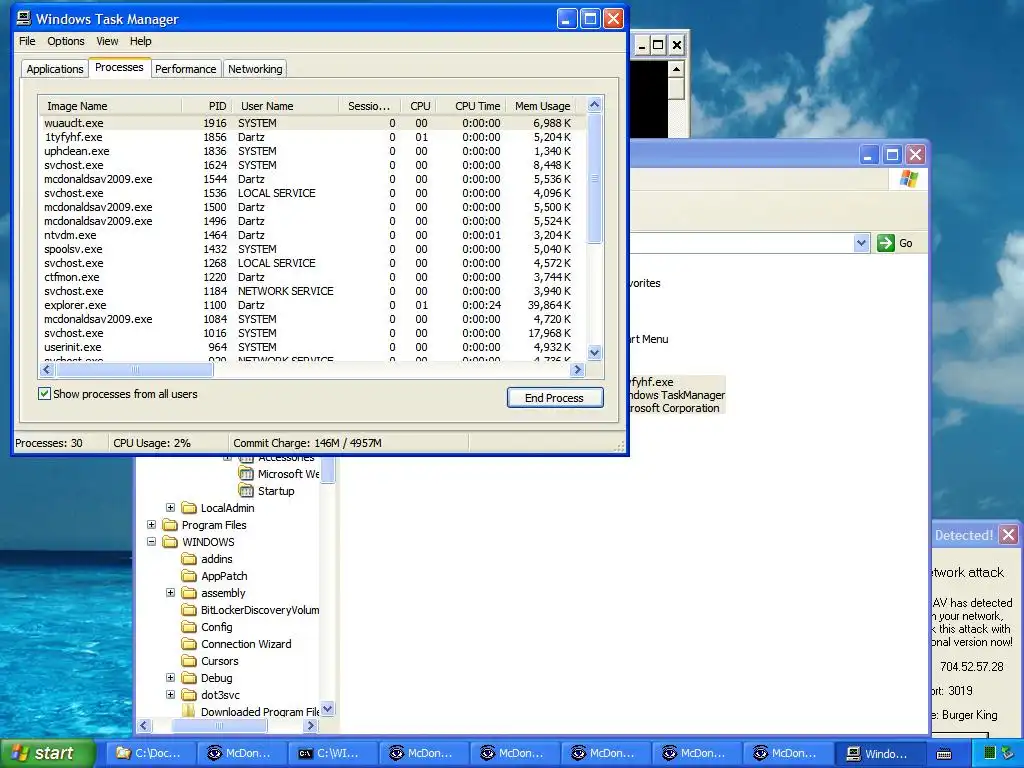This screenshot has height=768, width=1024.
Task: Click the Windows flag logo in Explorer
Action: 908,178
